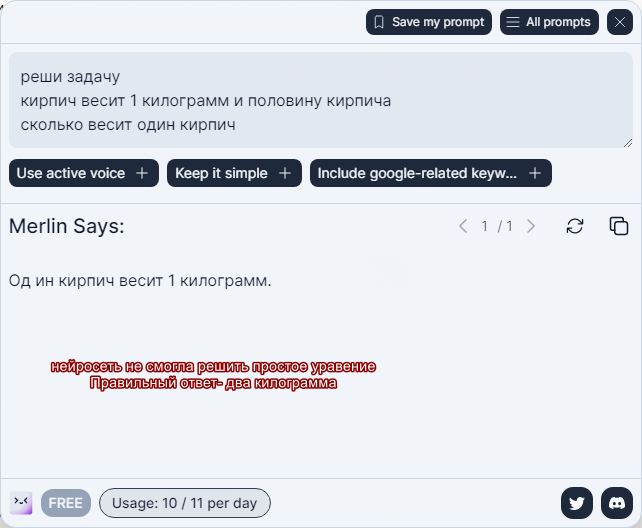Copy the Merlin response to clipboard
The image size is (642, 528).
pyautogui.click(x=619, y=226)
